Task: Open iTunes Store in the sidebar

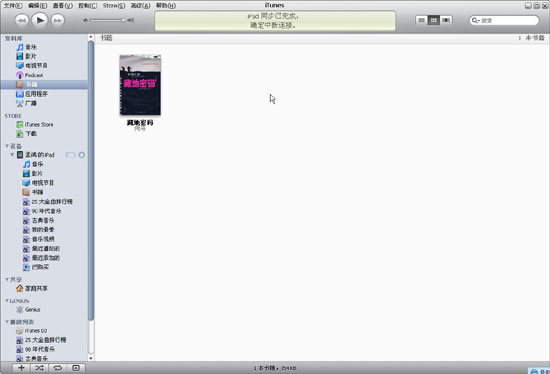Action: (35, 125)
